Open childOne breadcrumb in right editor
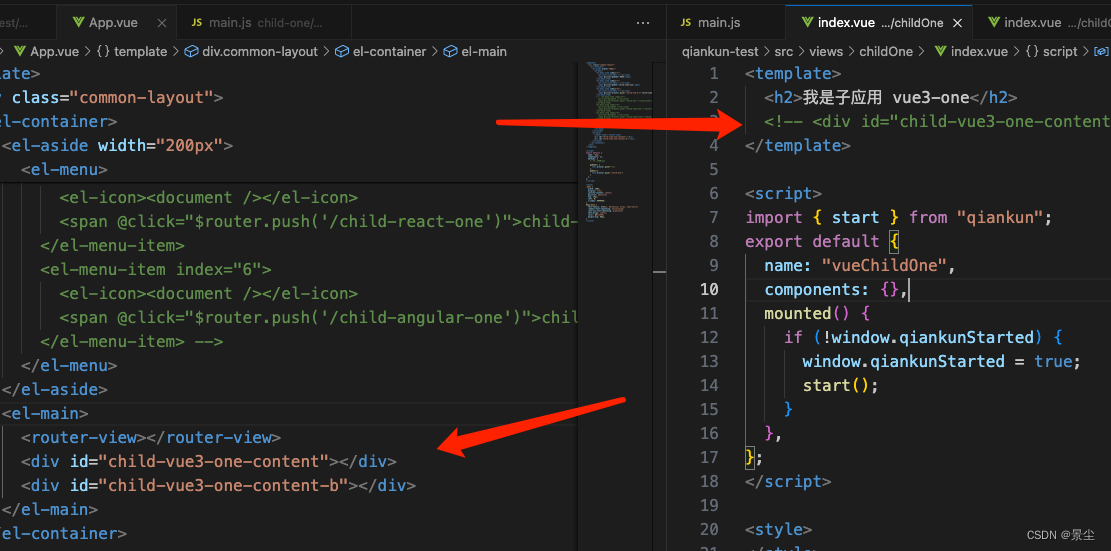 (886, 52)
